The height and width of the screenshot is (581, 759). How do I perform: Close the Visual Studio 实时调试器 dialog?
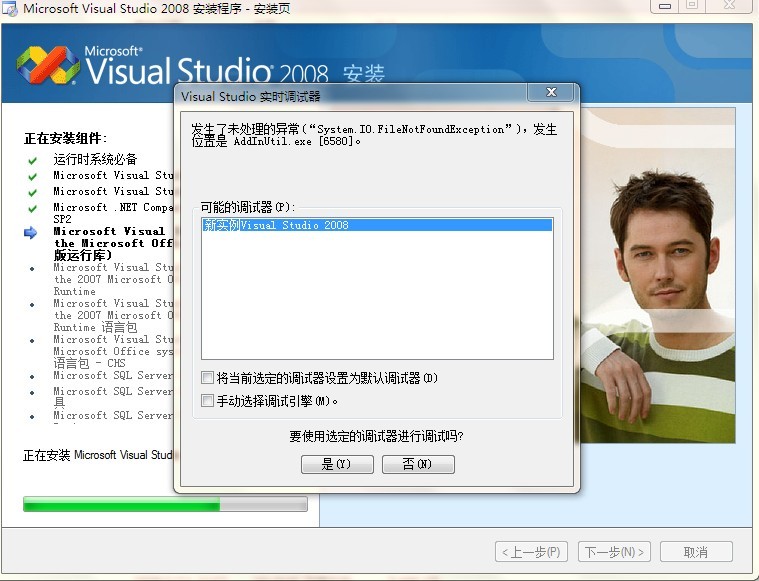click(x=551, y=92)
